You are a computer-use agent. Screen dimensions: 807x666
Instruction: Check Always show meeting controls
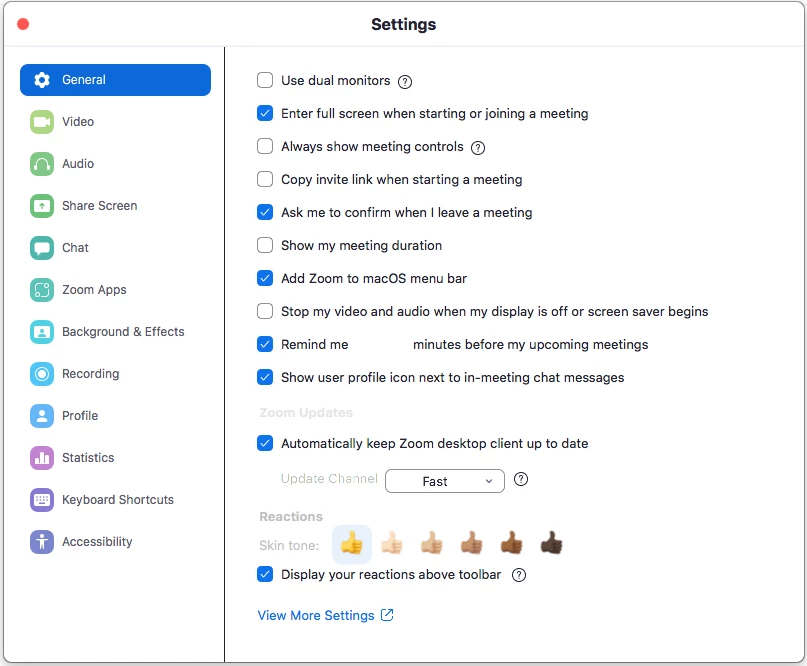(x=265, y=146)
